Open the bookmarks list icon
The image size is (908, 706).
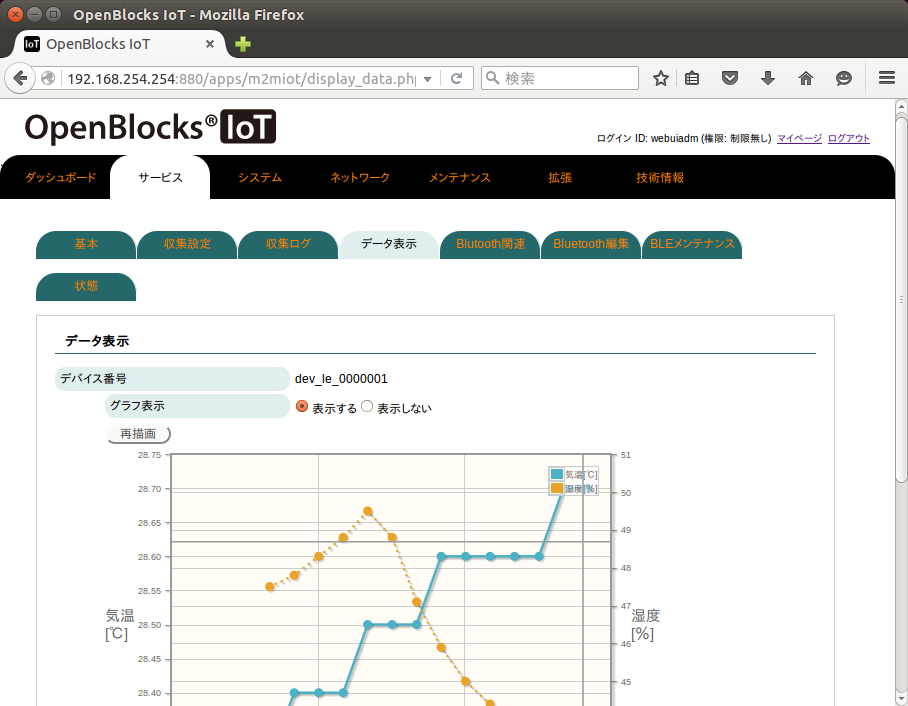tap(692, 78)
